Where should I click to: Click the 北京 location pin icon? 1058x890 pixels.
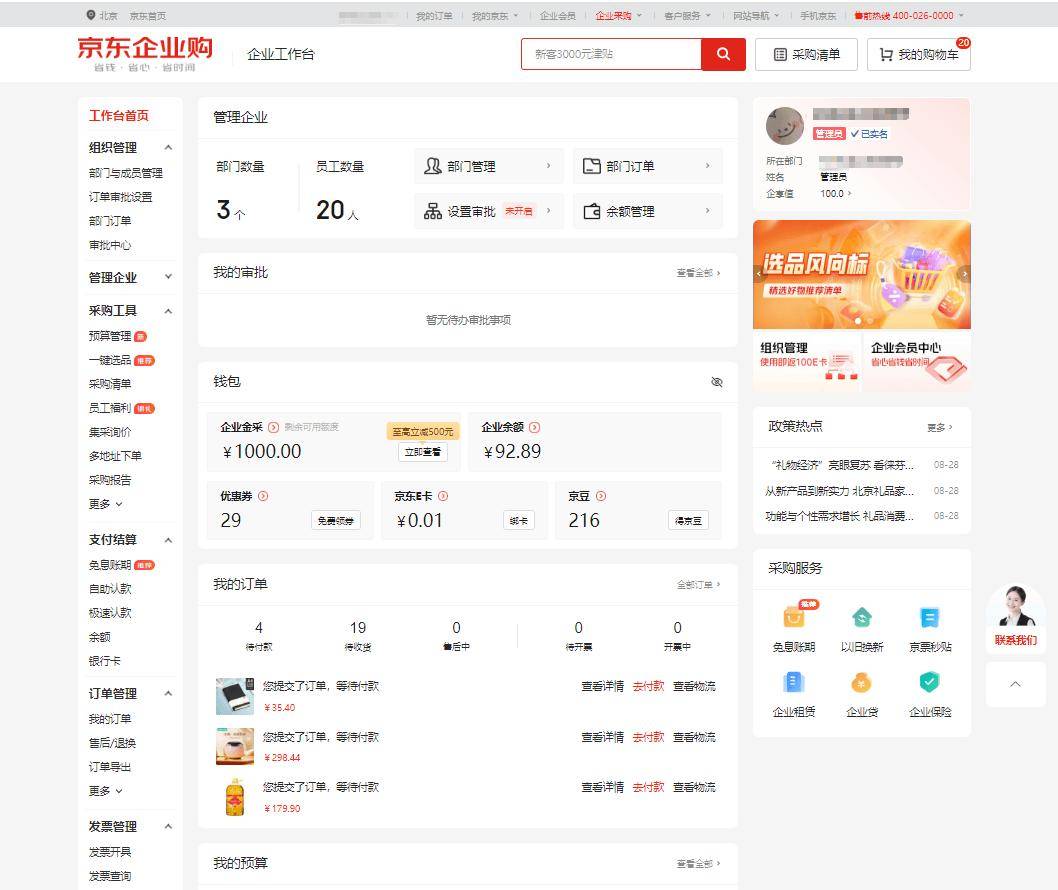click(x=91, y=15)
